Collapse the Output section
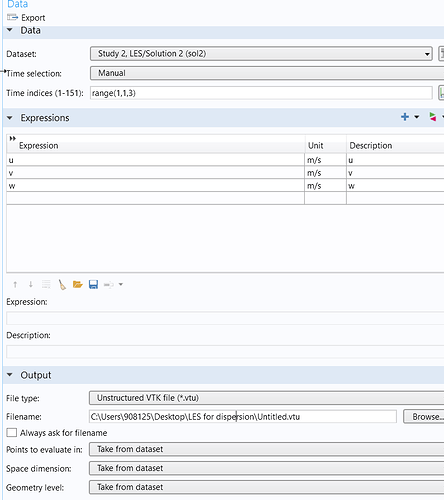Viewport: 444px width, 500px height. pos(10,375)
